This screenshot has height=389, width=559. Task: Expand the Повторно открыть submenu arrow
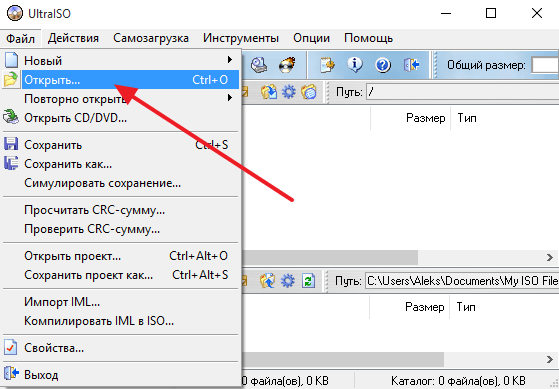coord(230,98)
